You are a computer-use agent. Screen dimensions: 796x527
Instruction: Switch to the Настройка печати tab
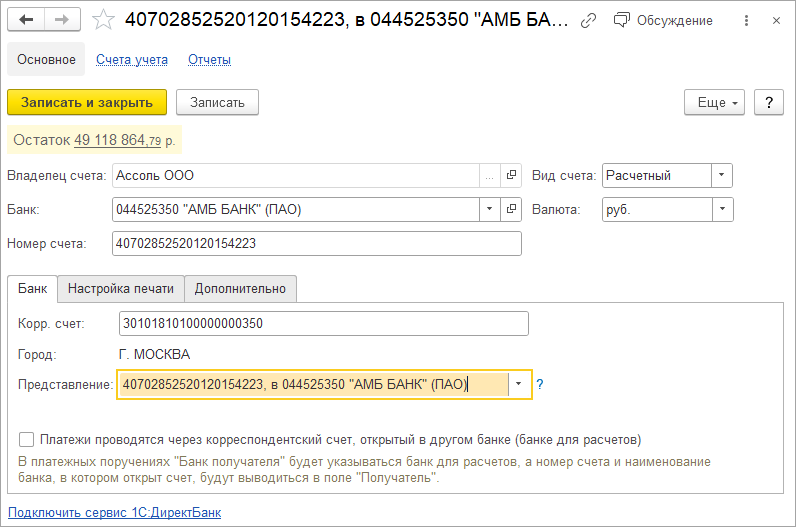120,289
